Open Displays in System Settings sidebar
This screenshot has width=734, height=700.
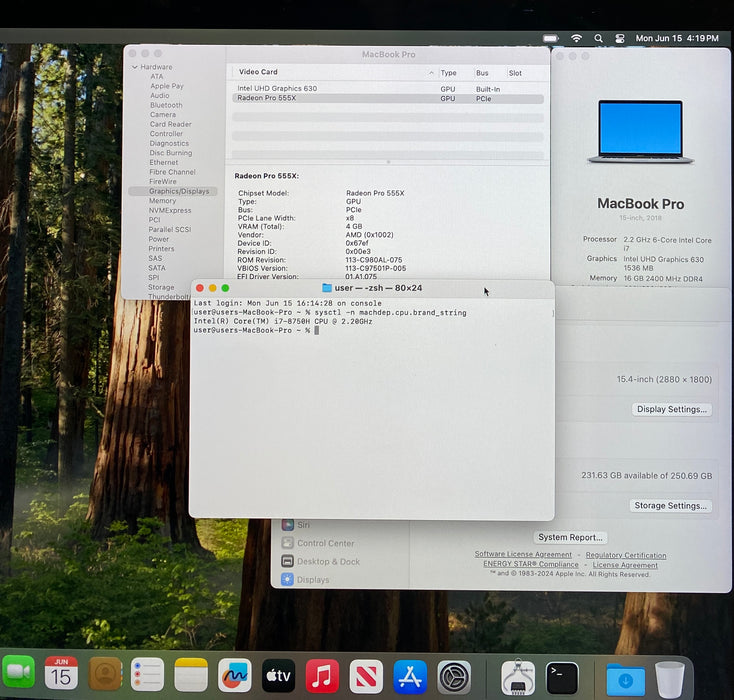306,580
